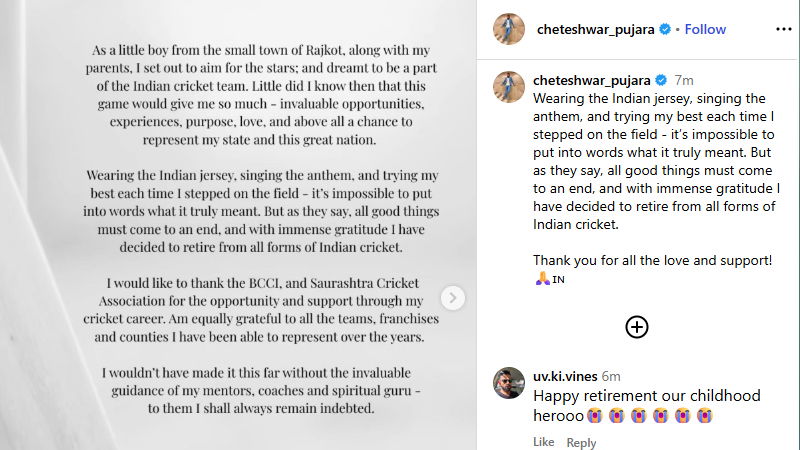Go to next slide of the post
Viewport: 800px width, 450px height.
point(453,297)
